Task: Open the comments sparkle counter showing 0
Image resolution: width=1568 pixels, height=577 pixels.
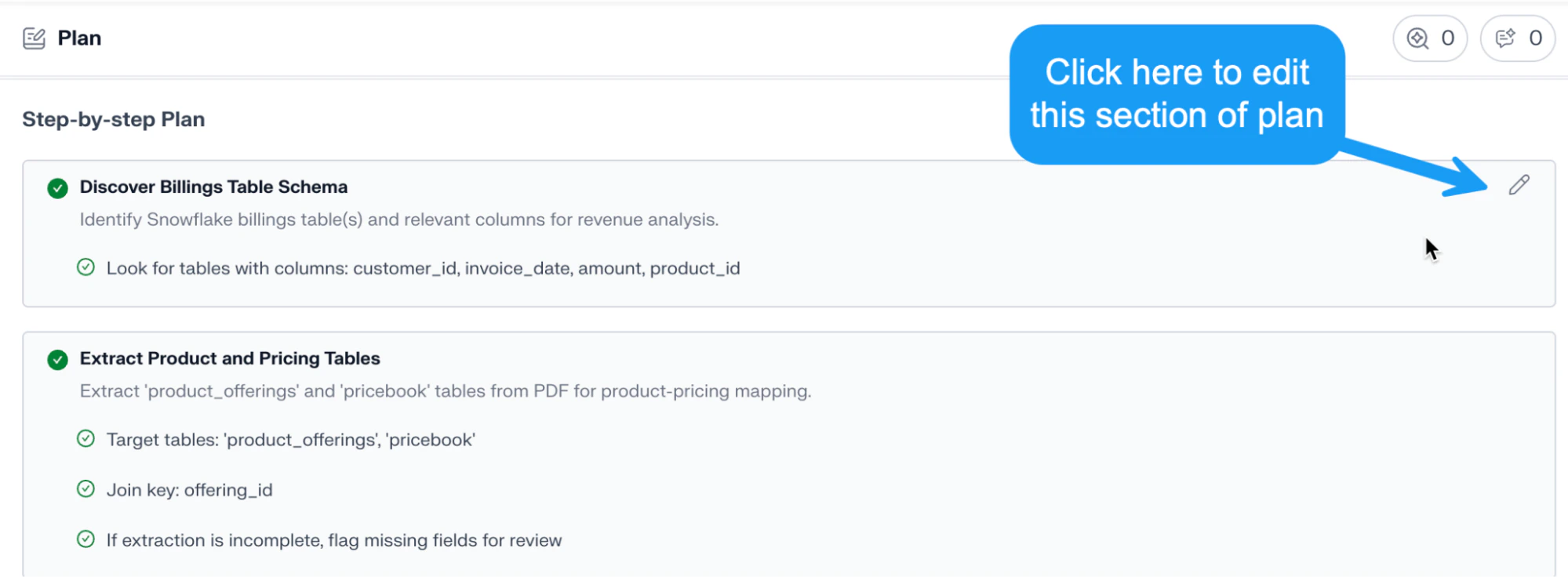Action: pyautogui.click(x=1518, y=38)
